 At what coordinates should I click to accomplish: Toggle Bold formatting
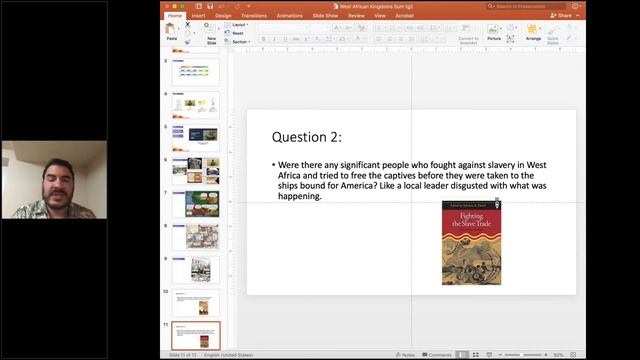coord(264,39)
